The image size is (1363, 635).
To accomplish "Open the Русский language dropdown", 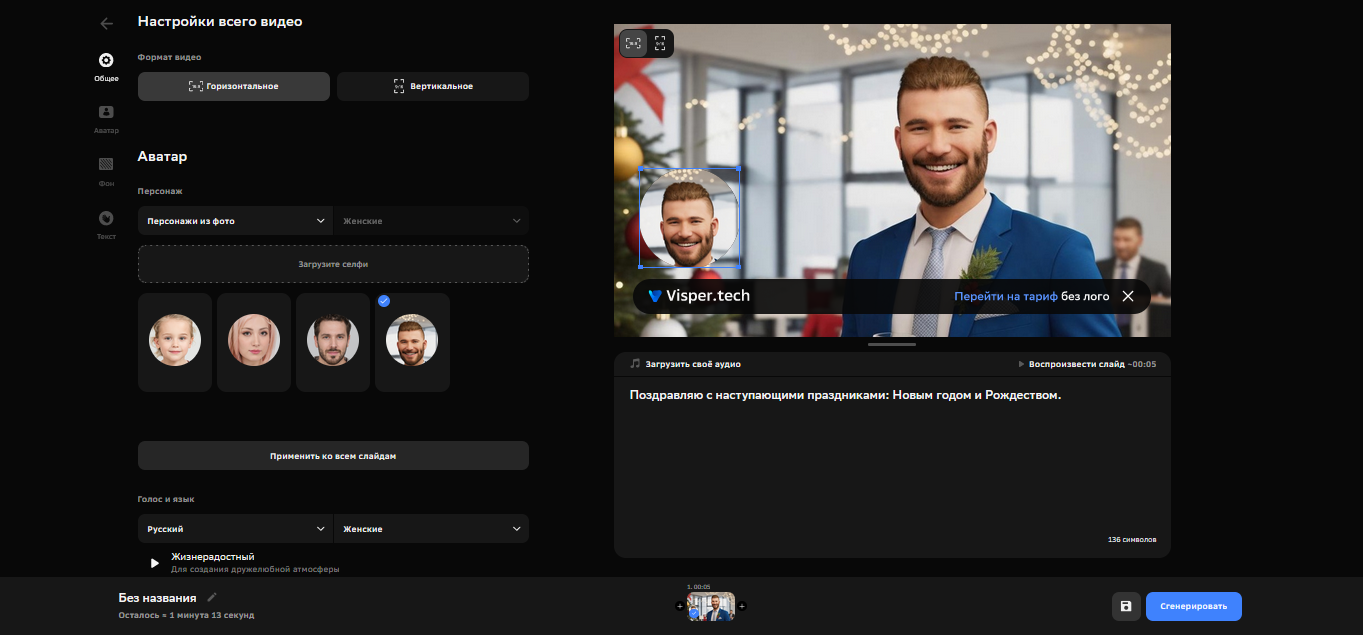I will (235, 529).
